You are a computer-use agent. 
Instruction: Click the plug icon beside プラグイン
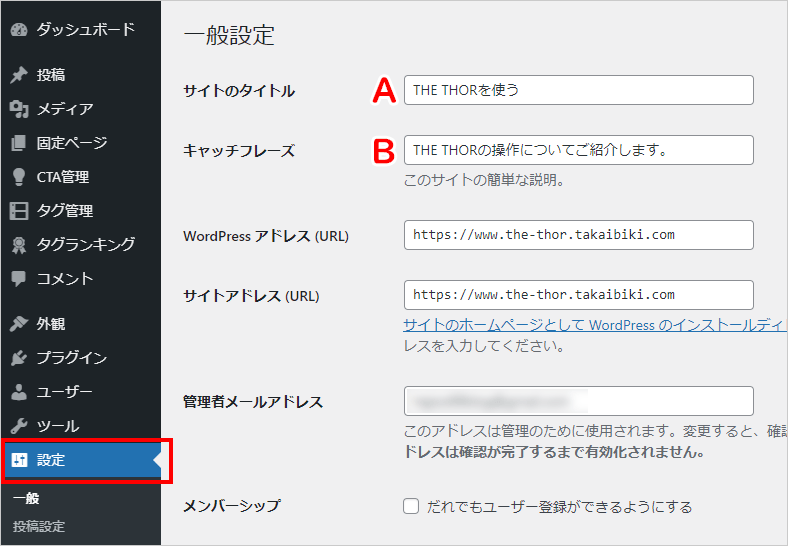pos(19,358)
